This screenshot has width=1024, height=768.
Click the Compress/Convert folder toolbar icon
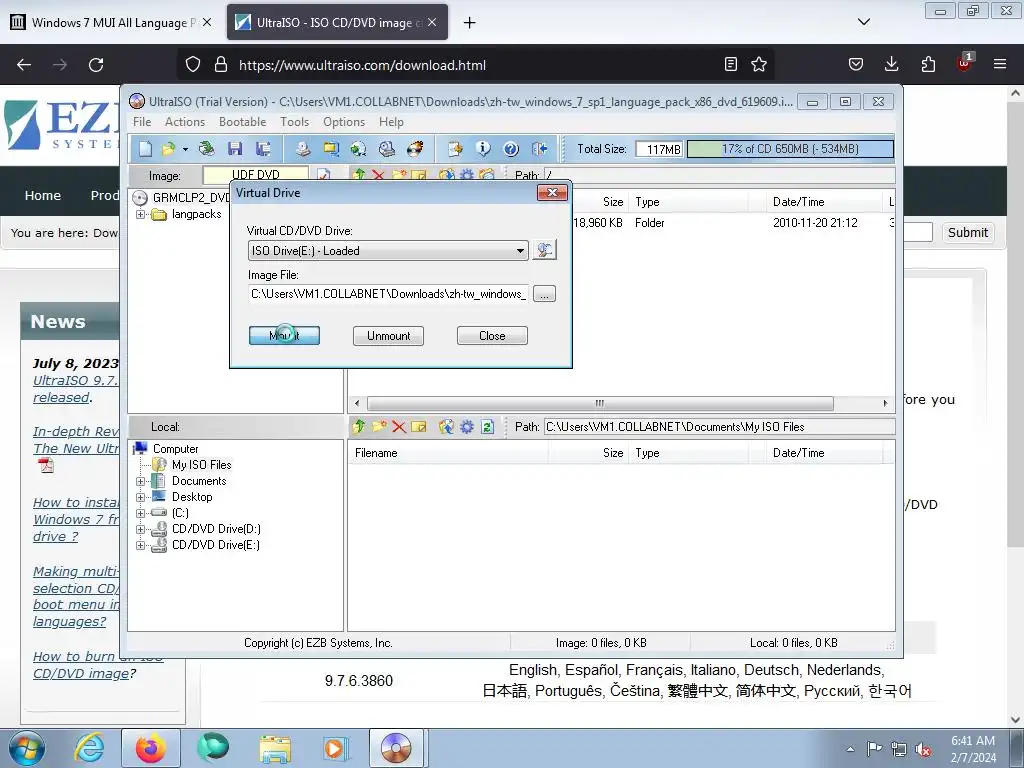click(x=331, y=149)
